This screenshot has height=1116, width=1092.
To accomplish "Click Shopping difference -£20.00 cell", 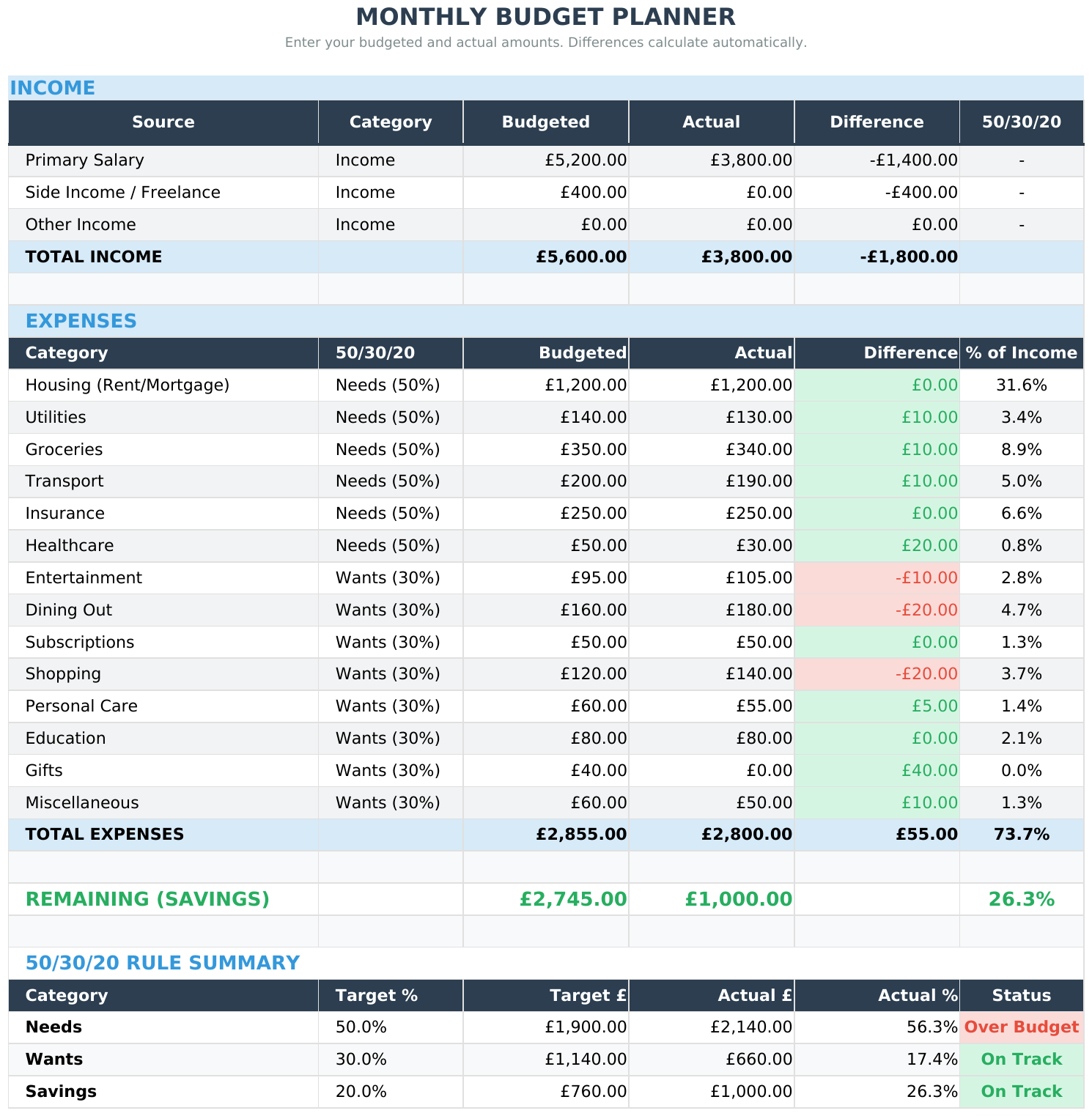I will click(x=877, y=674).
